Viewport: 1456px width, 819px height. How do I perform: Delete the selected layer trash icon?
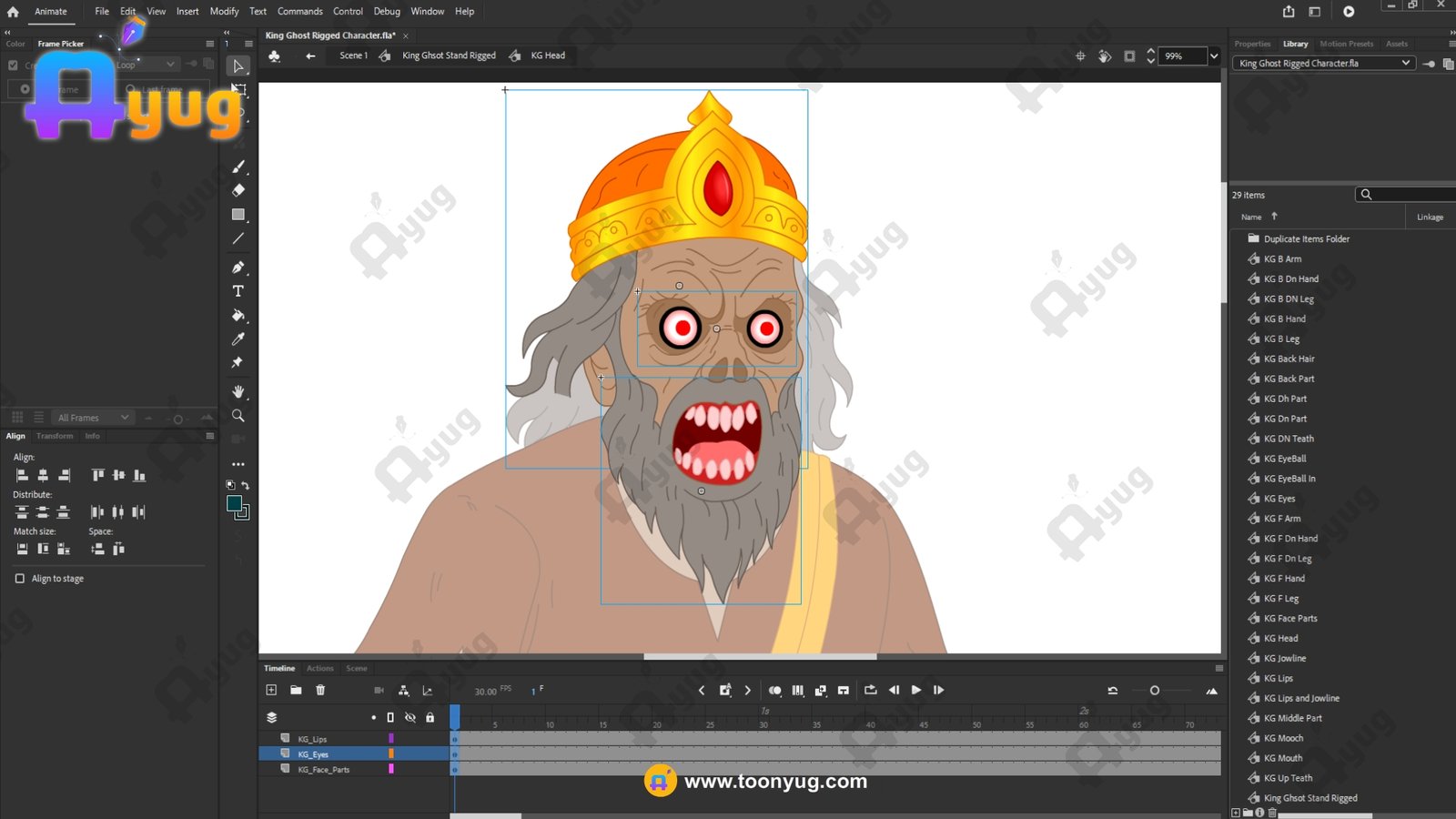pos(320,690)
